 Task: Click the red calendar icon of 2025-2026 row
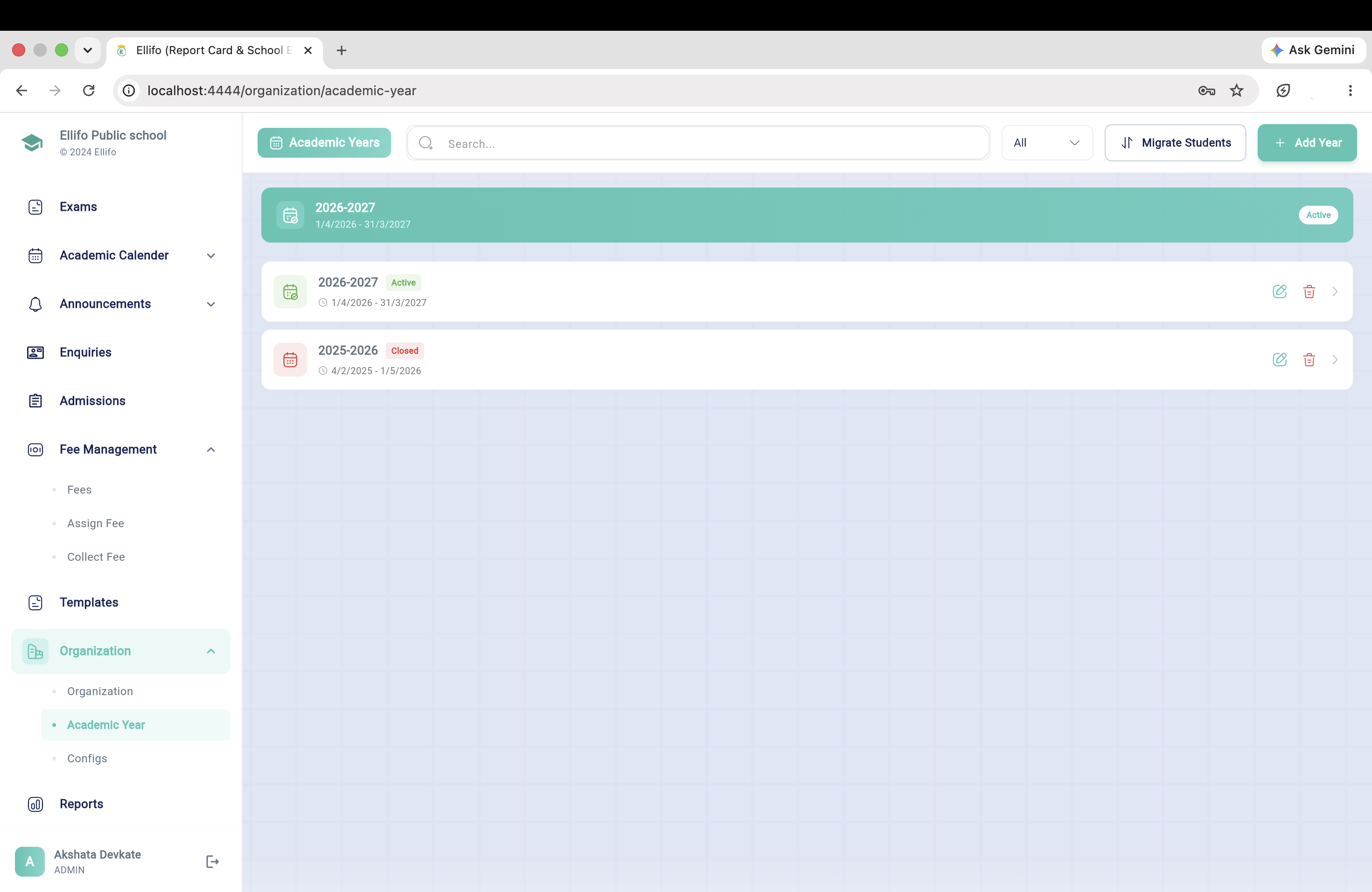tap(290, 360)
